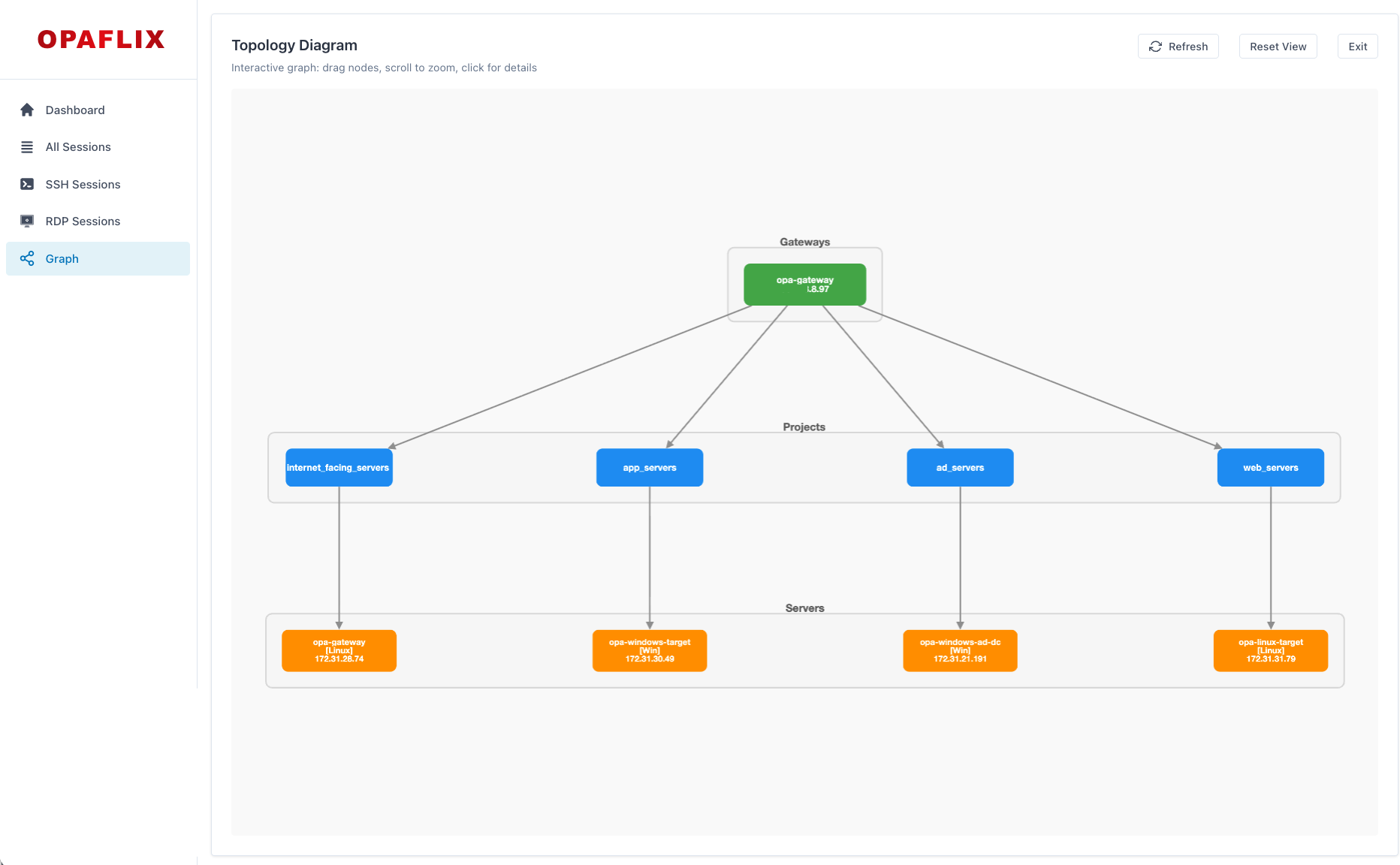Navigate to Dashboard from sidebar
Viewport: 1400px width, 865px height.
pos(74,110)
